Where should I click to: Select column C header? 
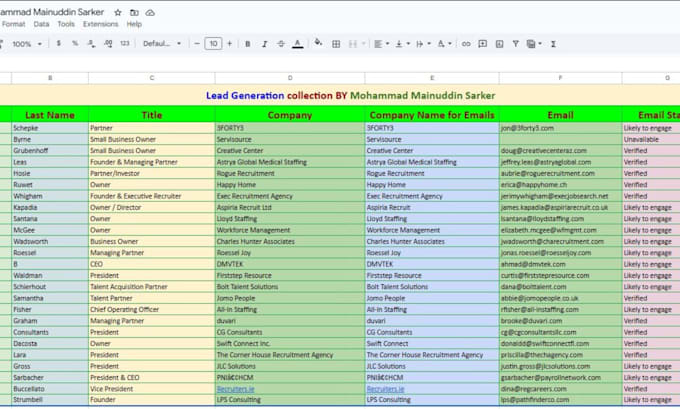coord(151,78)
